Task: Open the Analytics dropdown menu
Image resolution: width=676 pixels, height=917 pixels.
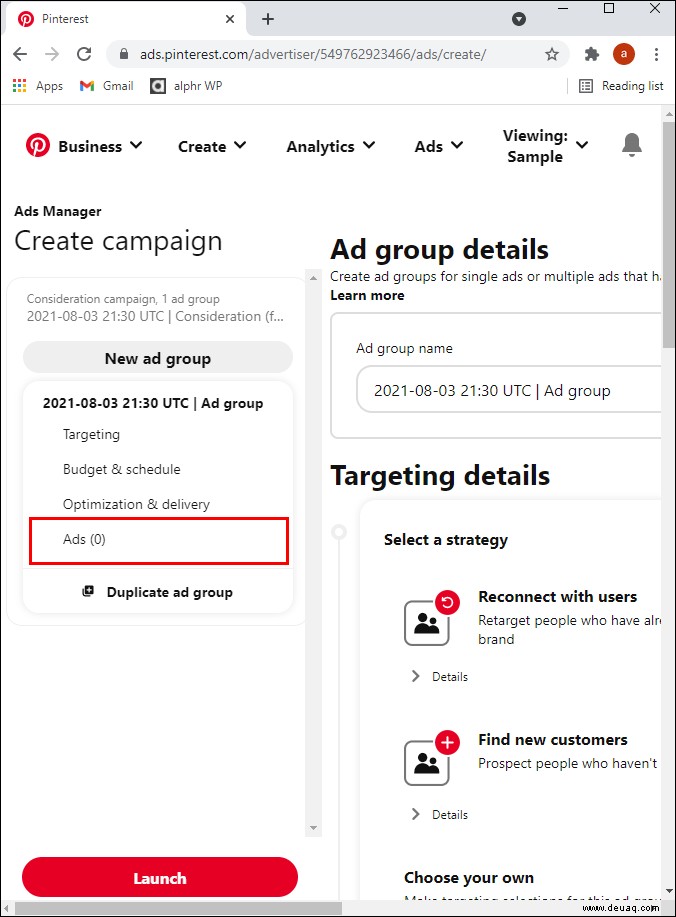Action: pos(330,146)
